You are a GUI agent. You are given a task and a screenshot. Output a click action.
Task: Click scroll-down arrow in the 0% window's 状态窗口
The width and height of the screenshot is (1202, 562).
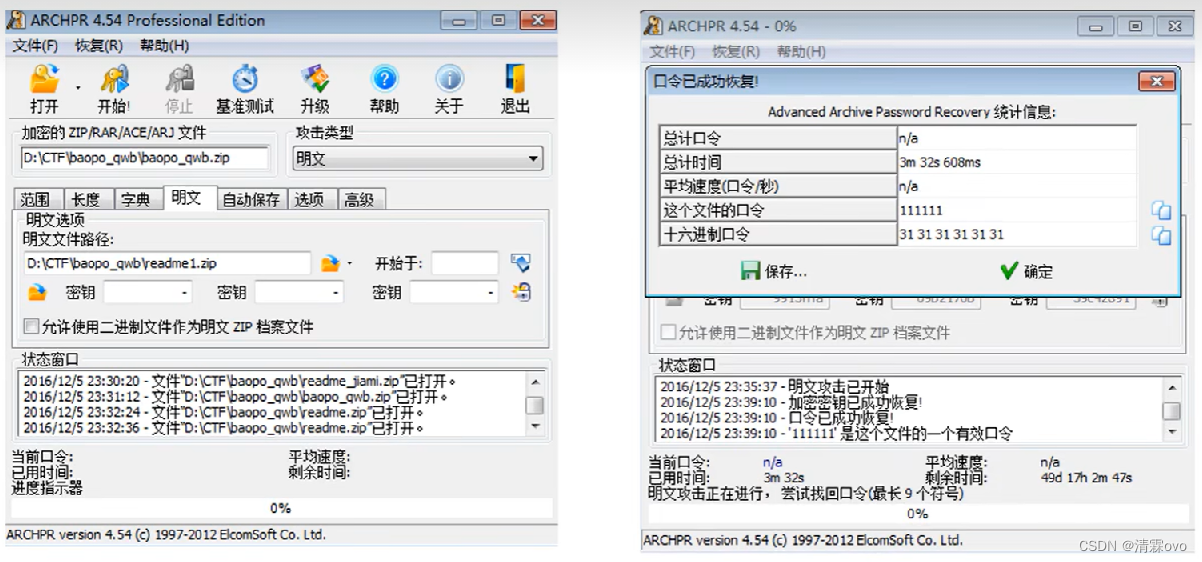pos(1172,432)
